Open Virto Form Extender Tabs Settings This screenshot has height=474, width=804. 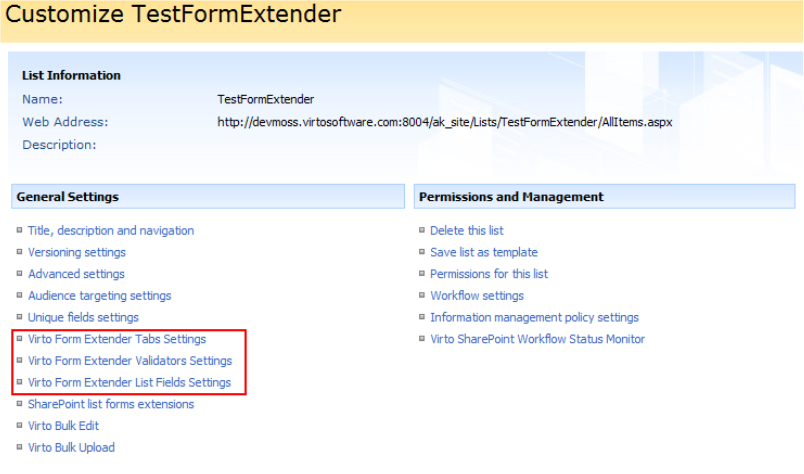click(117, 339)
